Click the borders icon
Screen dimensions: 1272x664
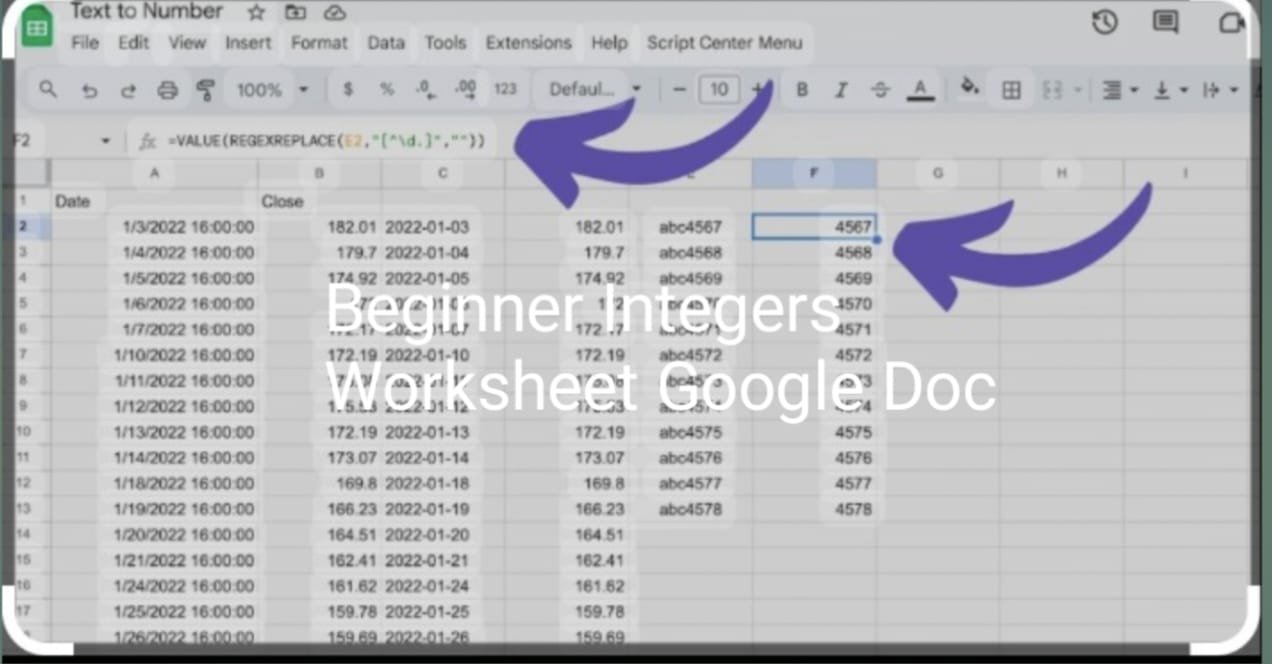click(x=1012, y=90)
